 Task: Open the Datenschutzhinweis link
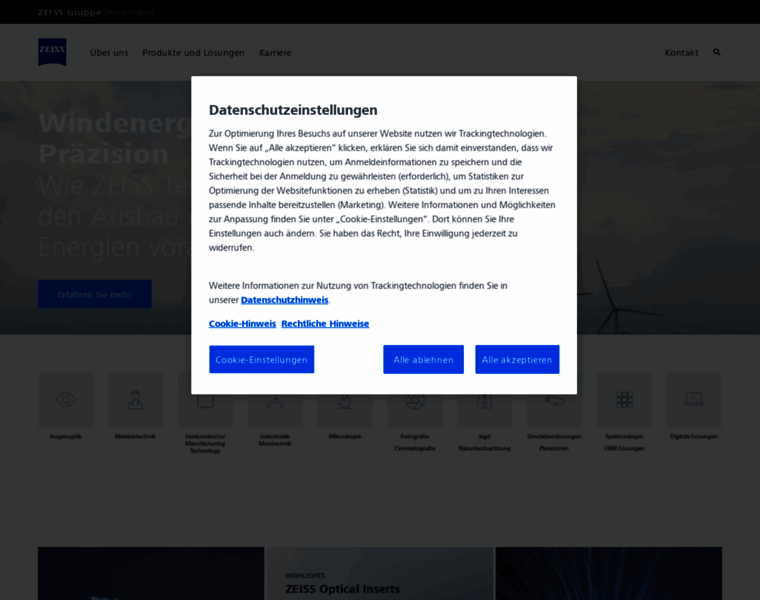[x=285, y=300]
